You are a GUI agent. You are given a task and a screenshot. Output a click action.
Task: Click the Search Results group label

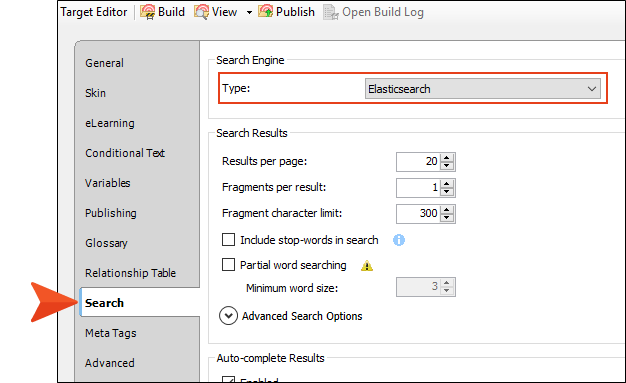click(x=252, y=133)
